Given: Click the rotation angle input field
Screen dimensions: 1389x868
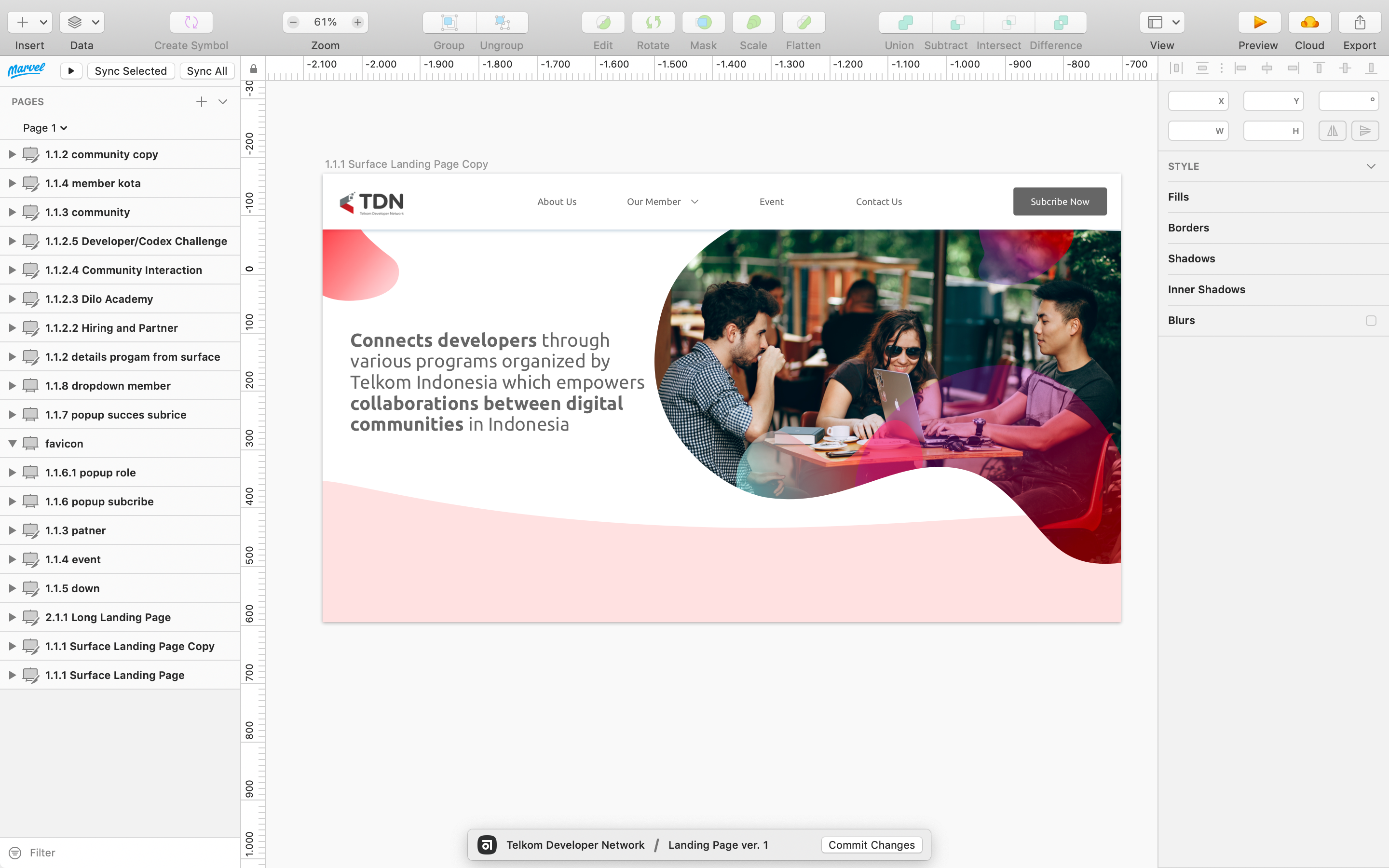Looking at the screenshot, I should coord(1349,101).
